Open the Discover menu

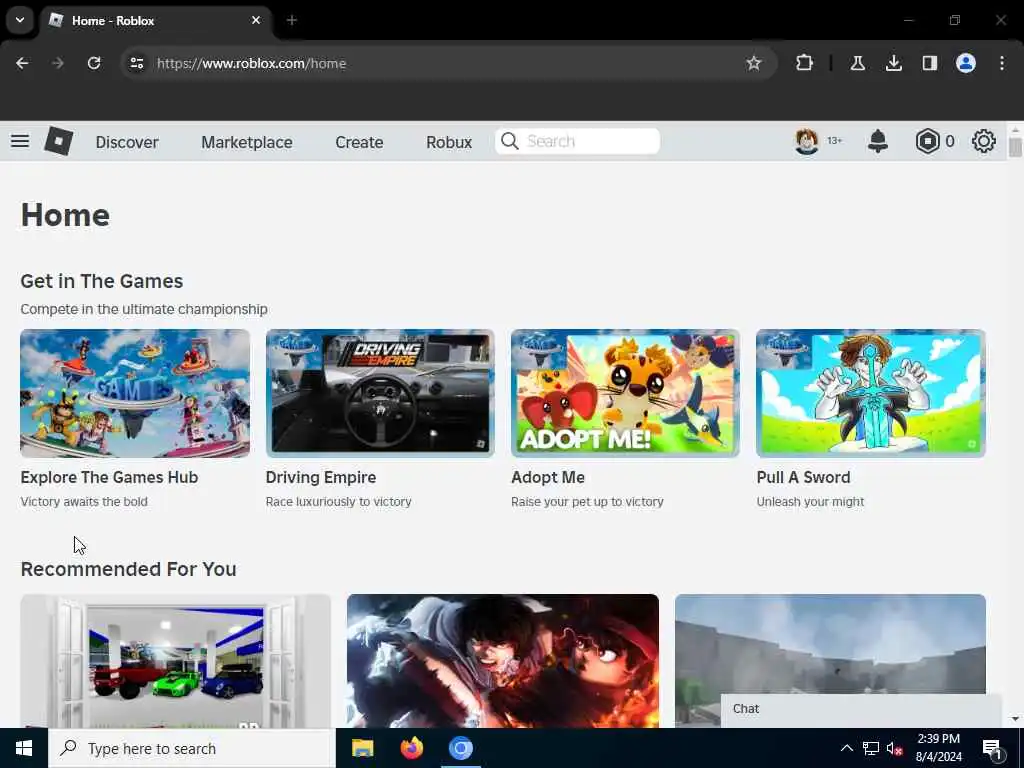click(x=127, y=142)
